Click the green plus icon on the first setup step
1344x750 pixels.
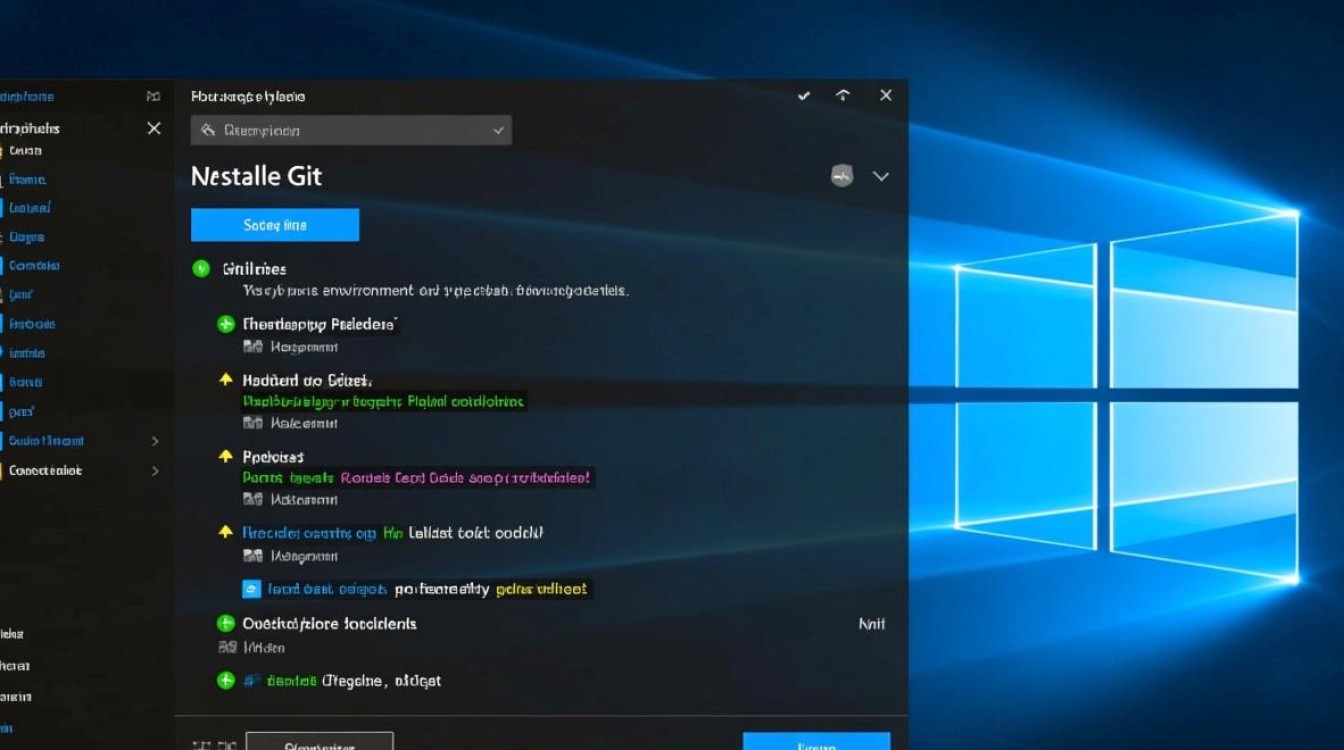coord(224,323)
